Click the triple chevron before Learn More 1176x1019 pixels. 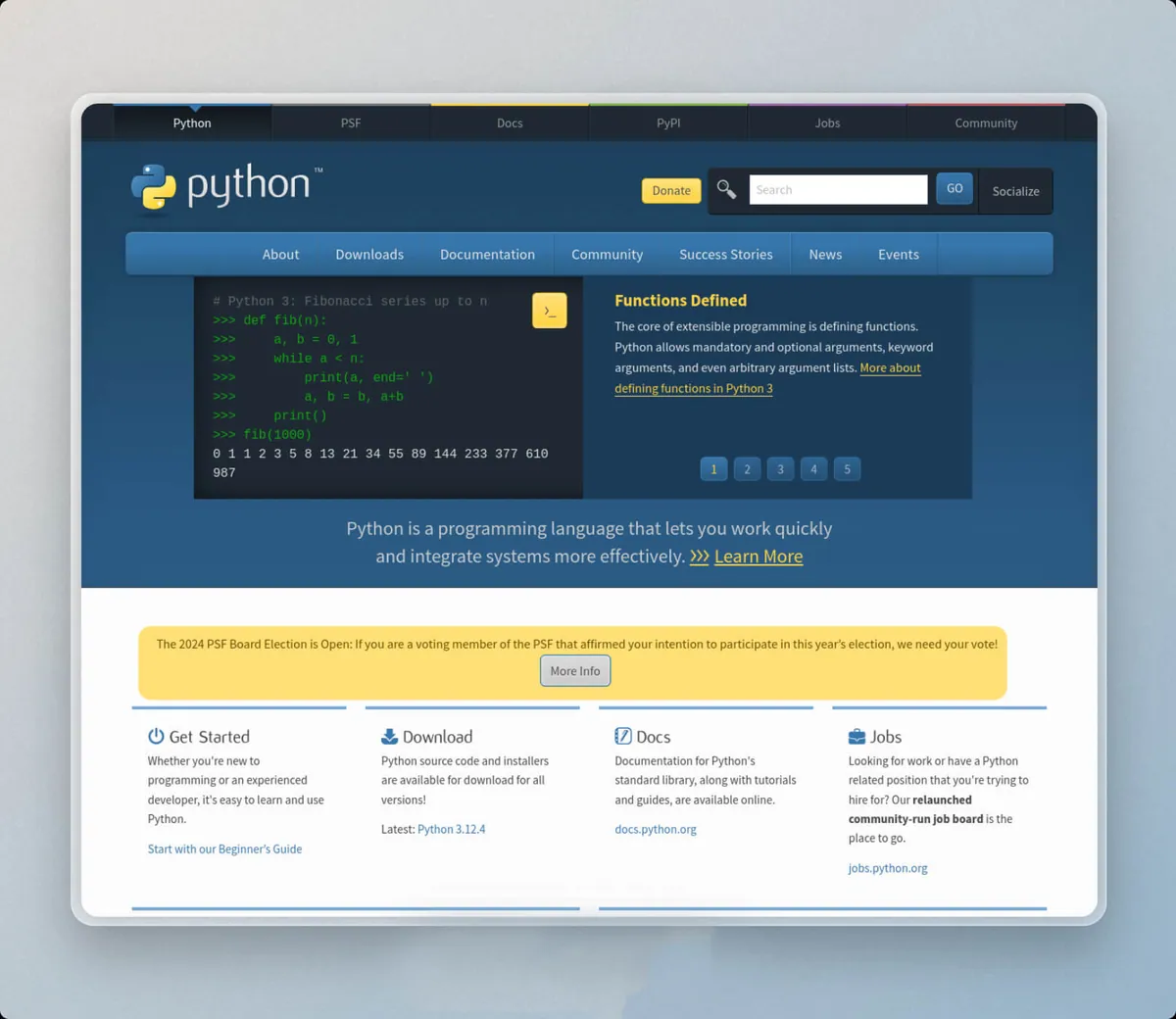tap(699, 557)
